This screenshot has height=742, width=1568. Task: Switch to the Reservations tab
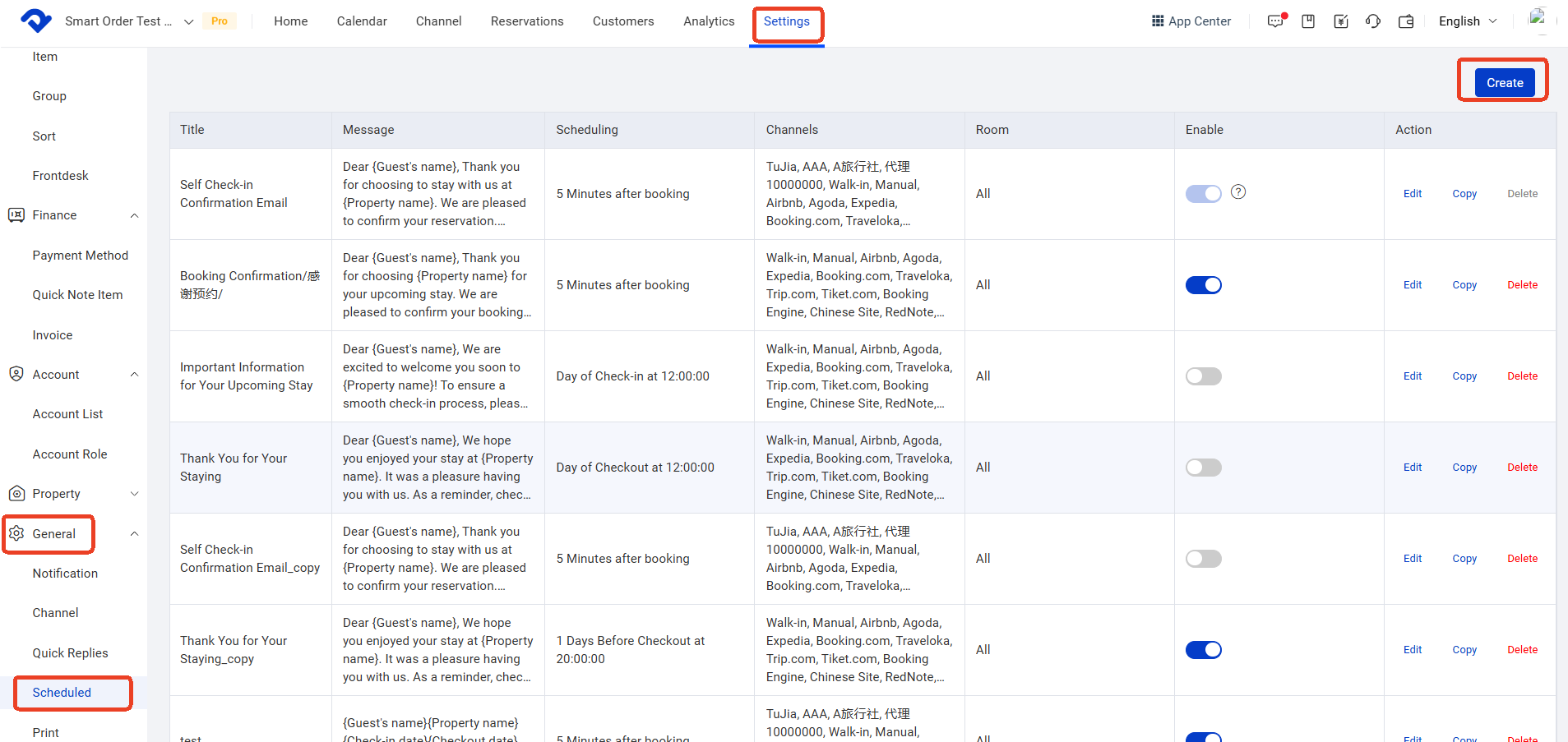pos(527,21)
